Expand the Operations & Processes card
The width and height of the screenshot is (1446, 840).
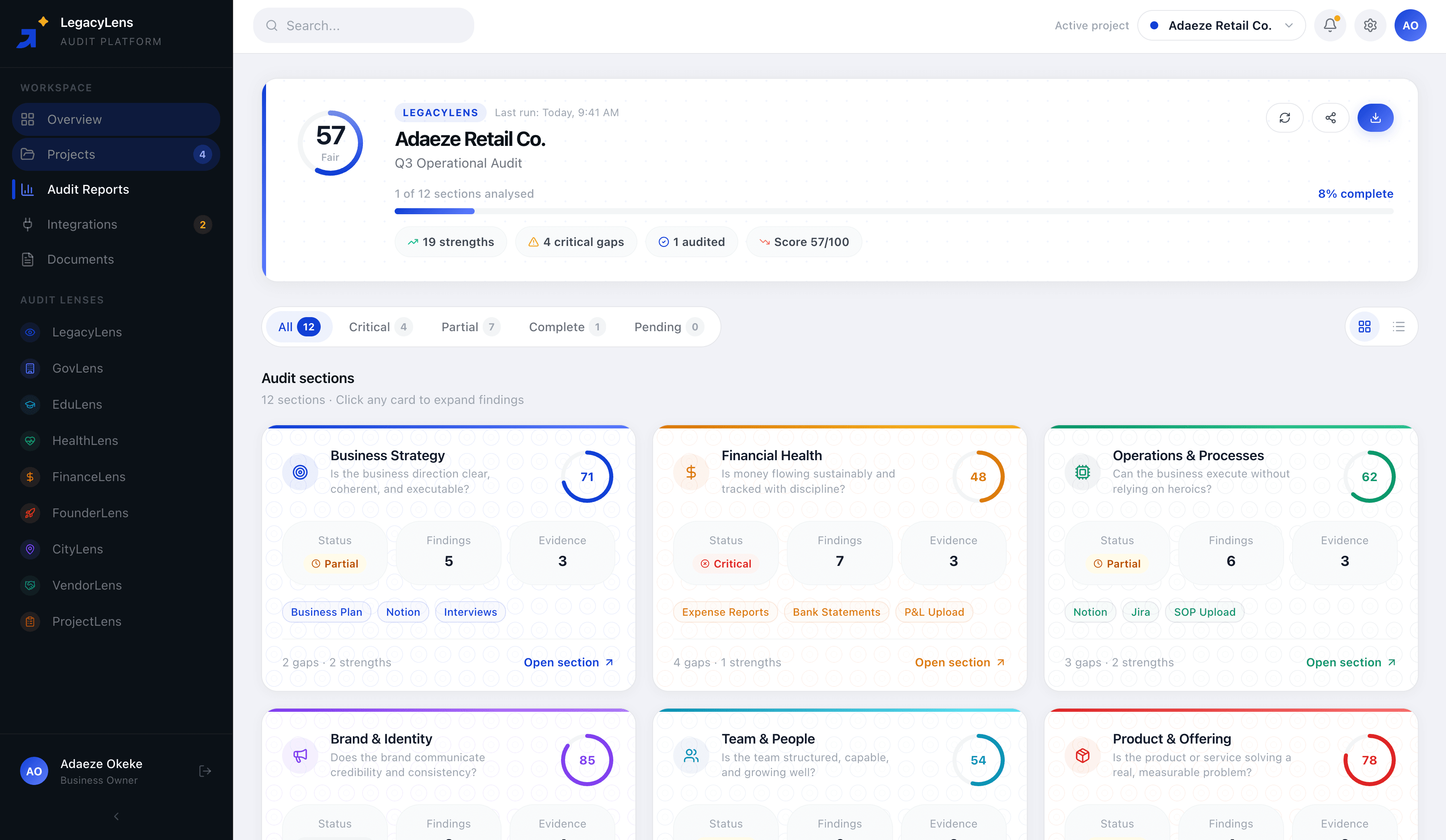tap(1231, 558)
